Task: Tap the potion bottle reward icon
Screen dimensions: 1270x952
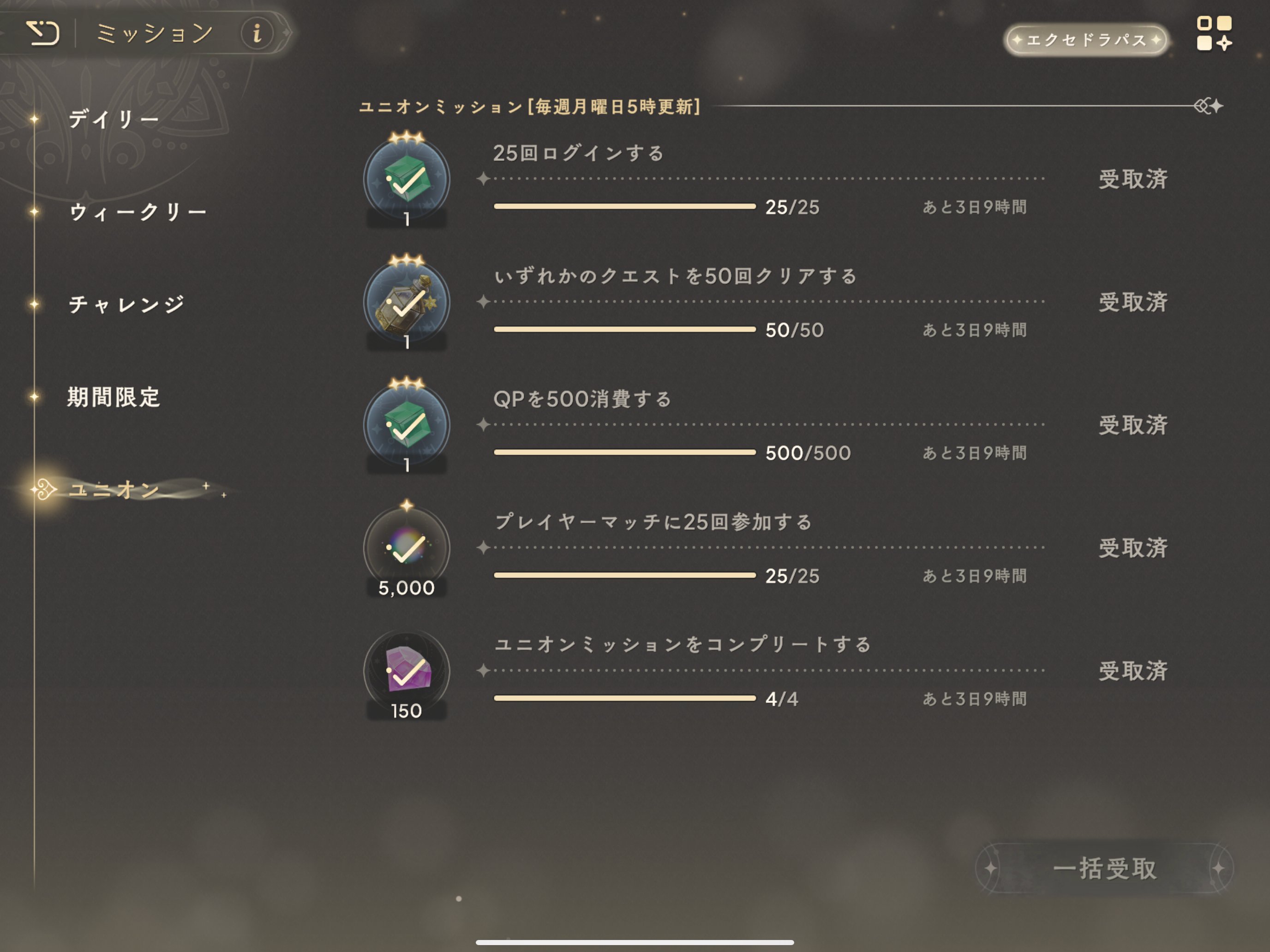Action: (407, 303)
